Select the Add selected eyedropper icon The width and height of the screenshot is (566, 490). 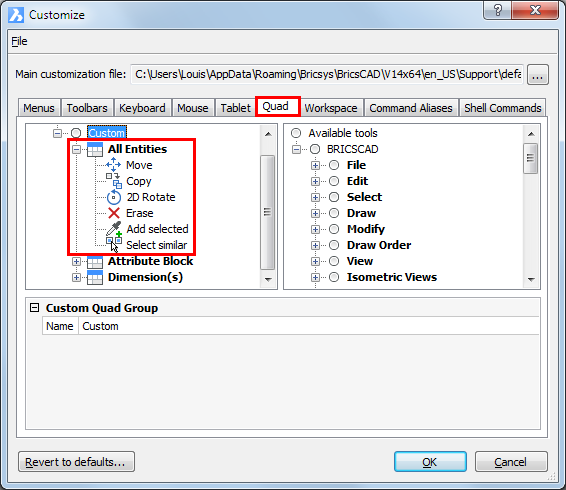(x=114, y=229)
